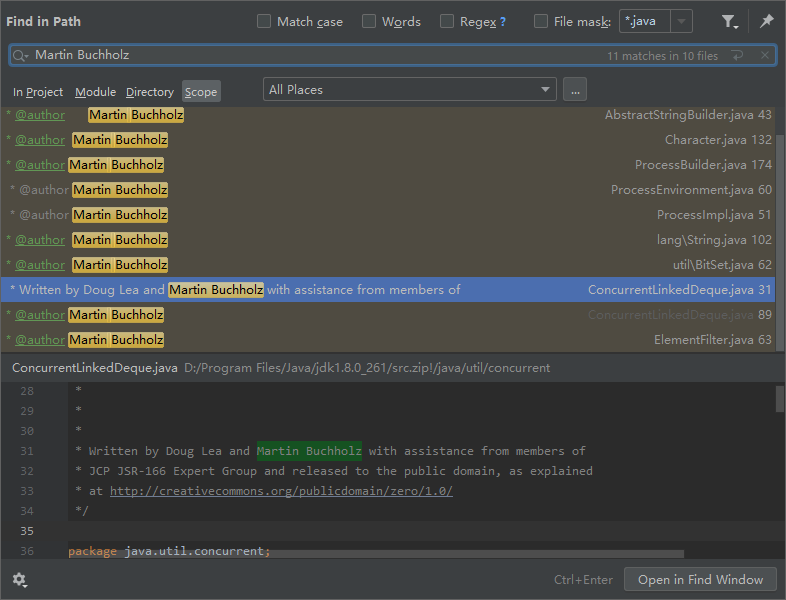Image resolution: width=786 pixels, height=600 pixels.
Task: Open Regex help question mark
Action: coord(503,22)
